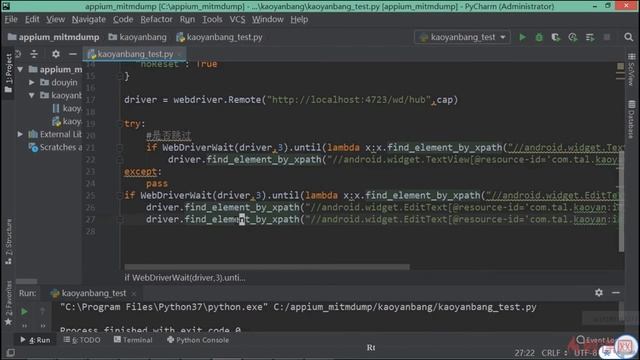Fold the if block at line 21
640x360 pixels.
coord(120,147)
